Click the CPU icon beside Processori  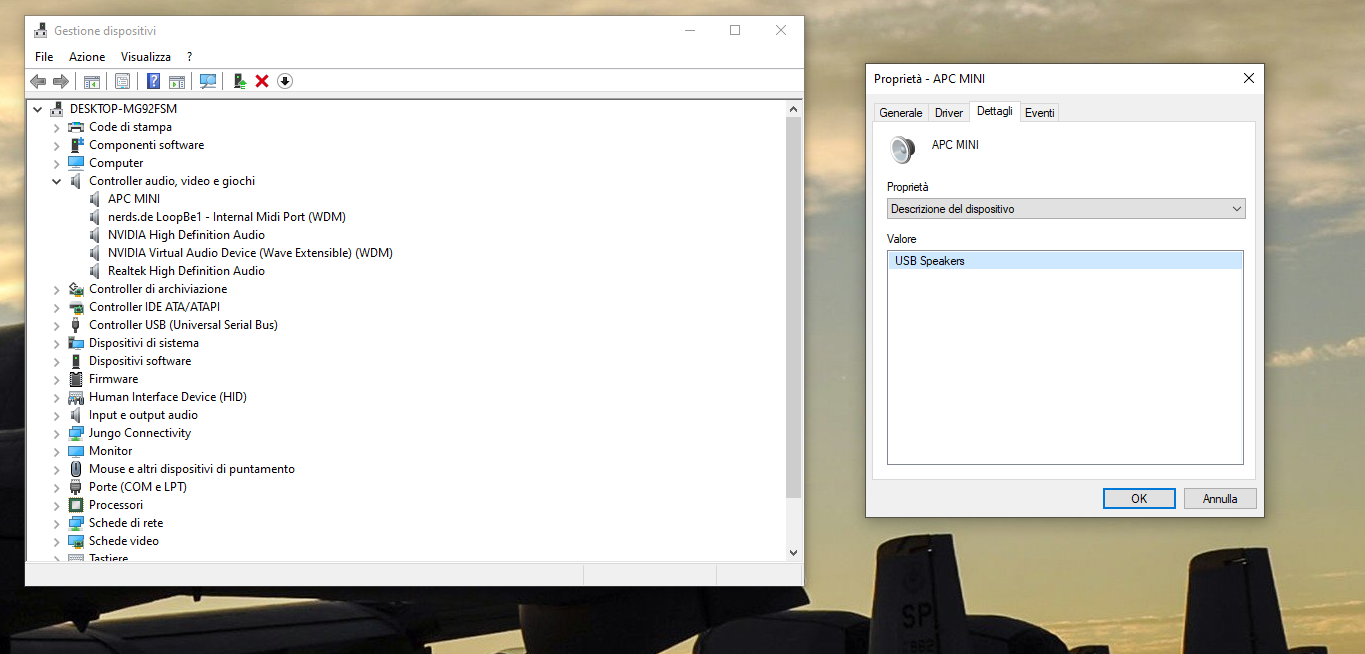(x=76, y=505)
